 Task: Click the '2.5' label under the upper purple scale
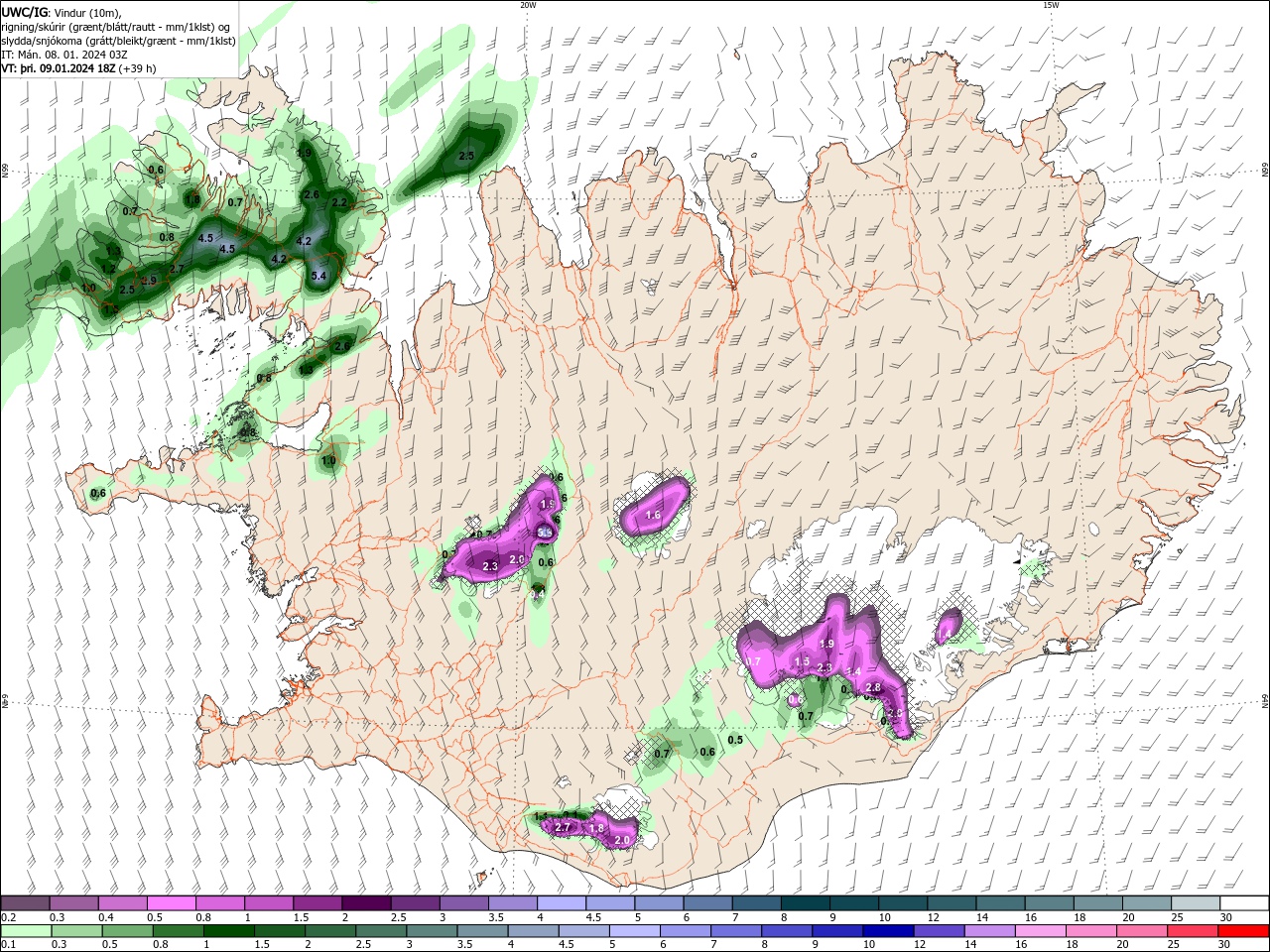pos(398,917)
